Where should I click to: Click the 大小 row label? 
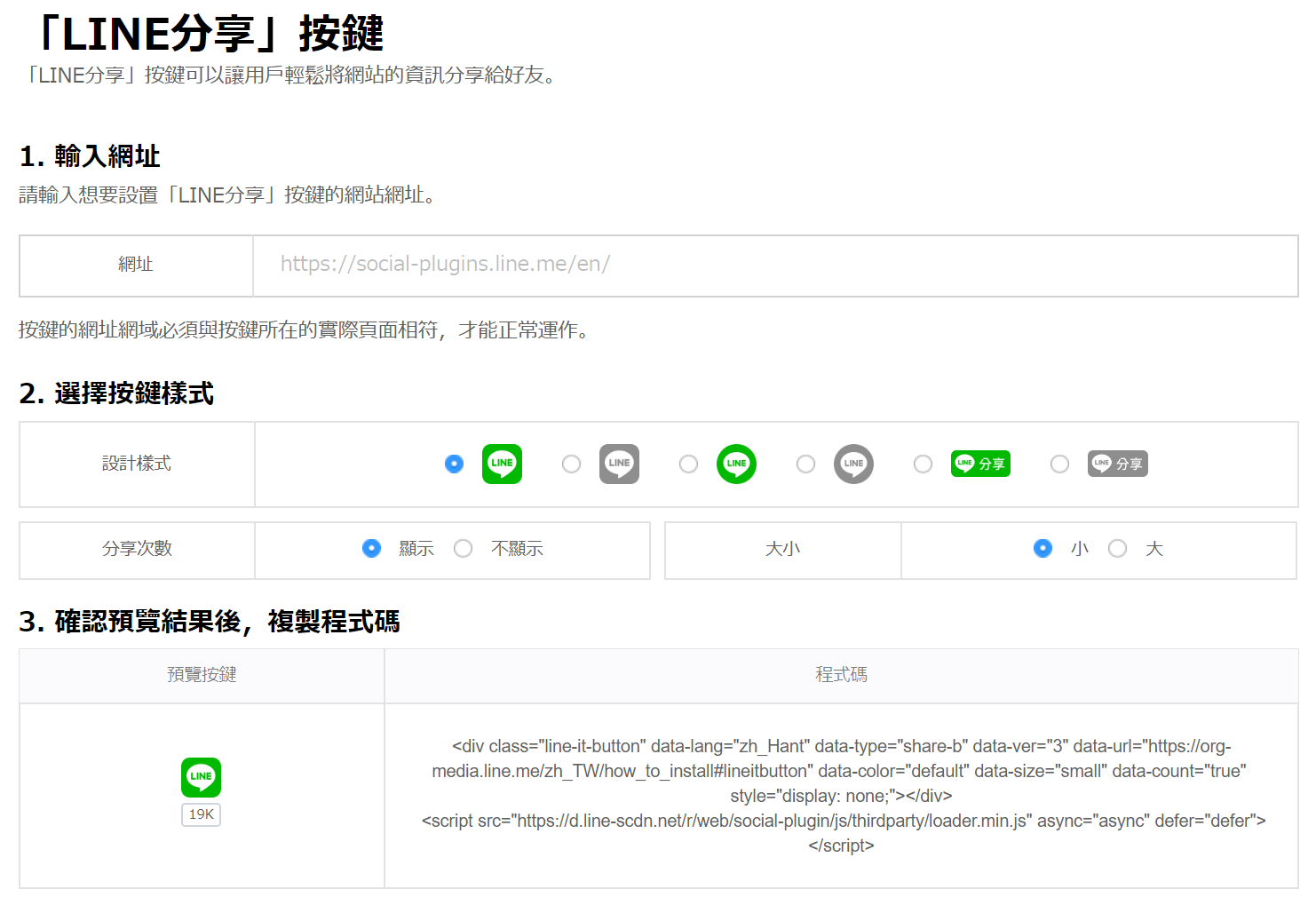pyautogui.click(x=782, y=549)
